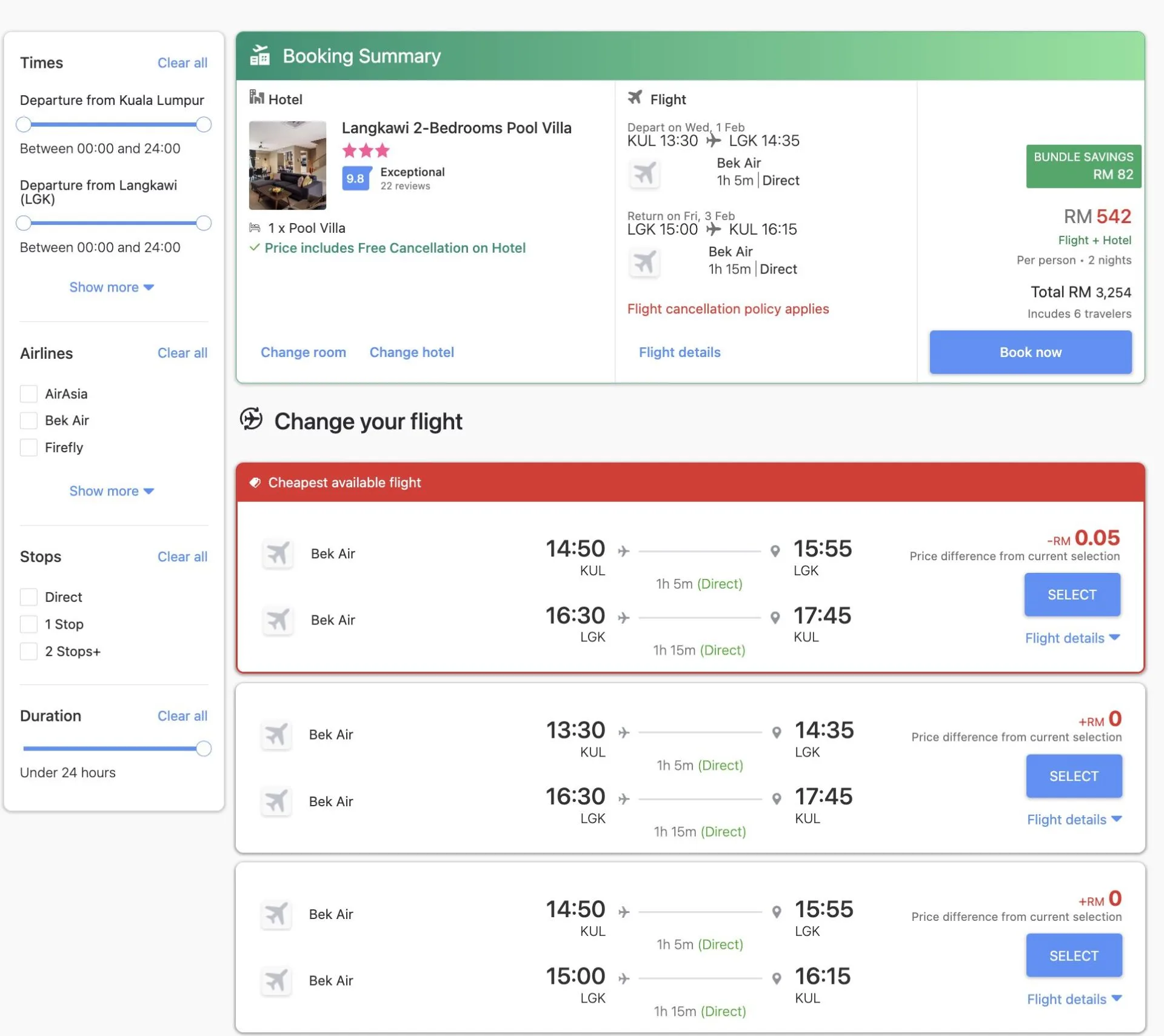Click the Cheapest available flight tag icon
The height and width of the screenshot is (1036, 1164).
(x=255, y=483)
